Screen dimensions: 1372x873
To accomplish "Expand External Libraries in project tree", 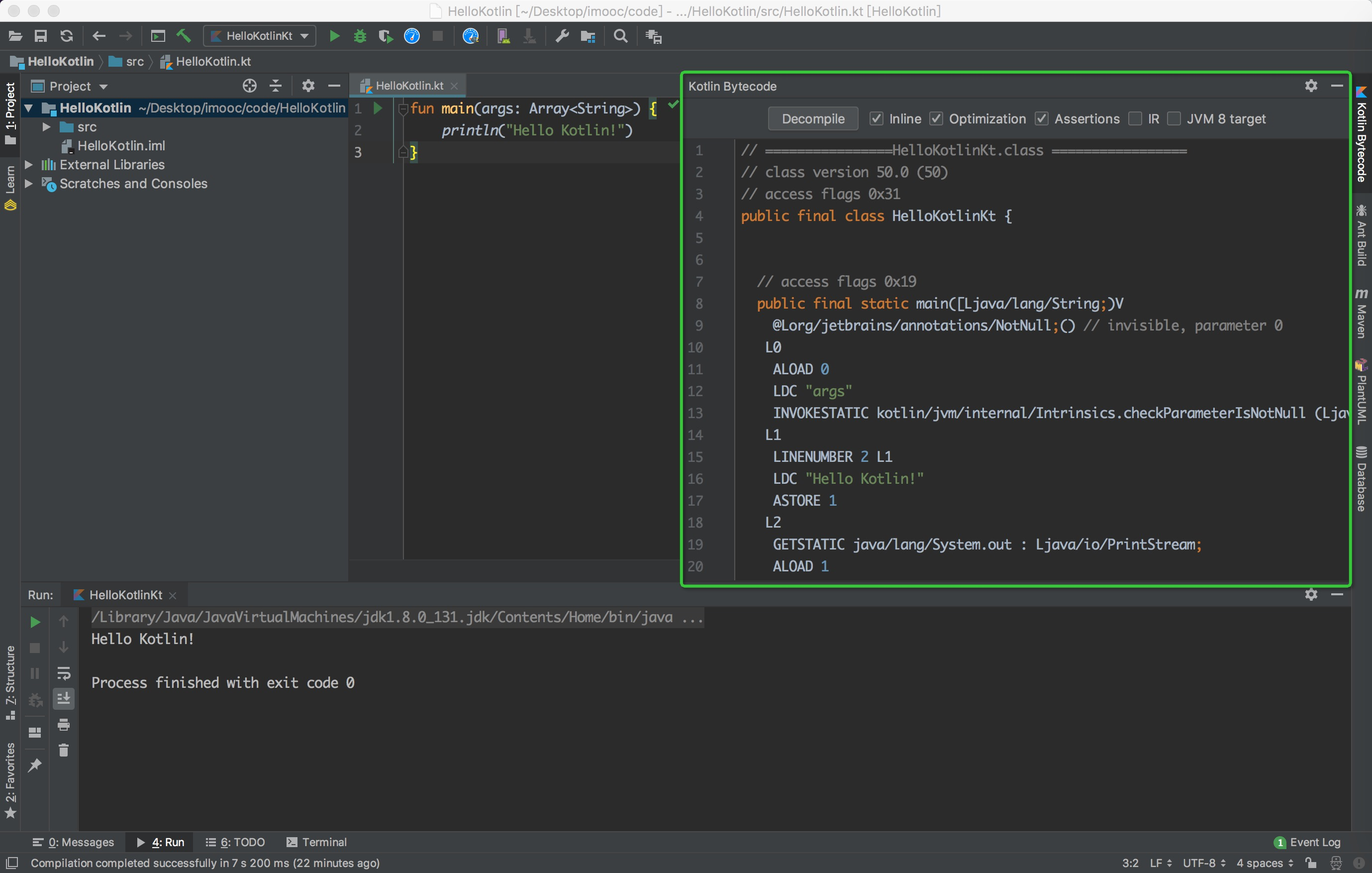I will [28, 165].
